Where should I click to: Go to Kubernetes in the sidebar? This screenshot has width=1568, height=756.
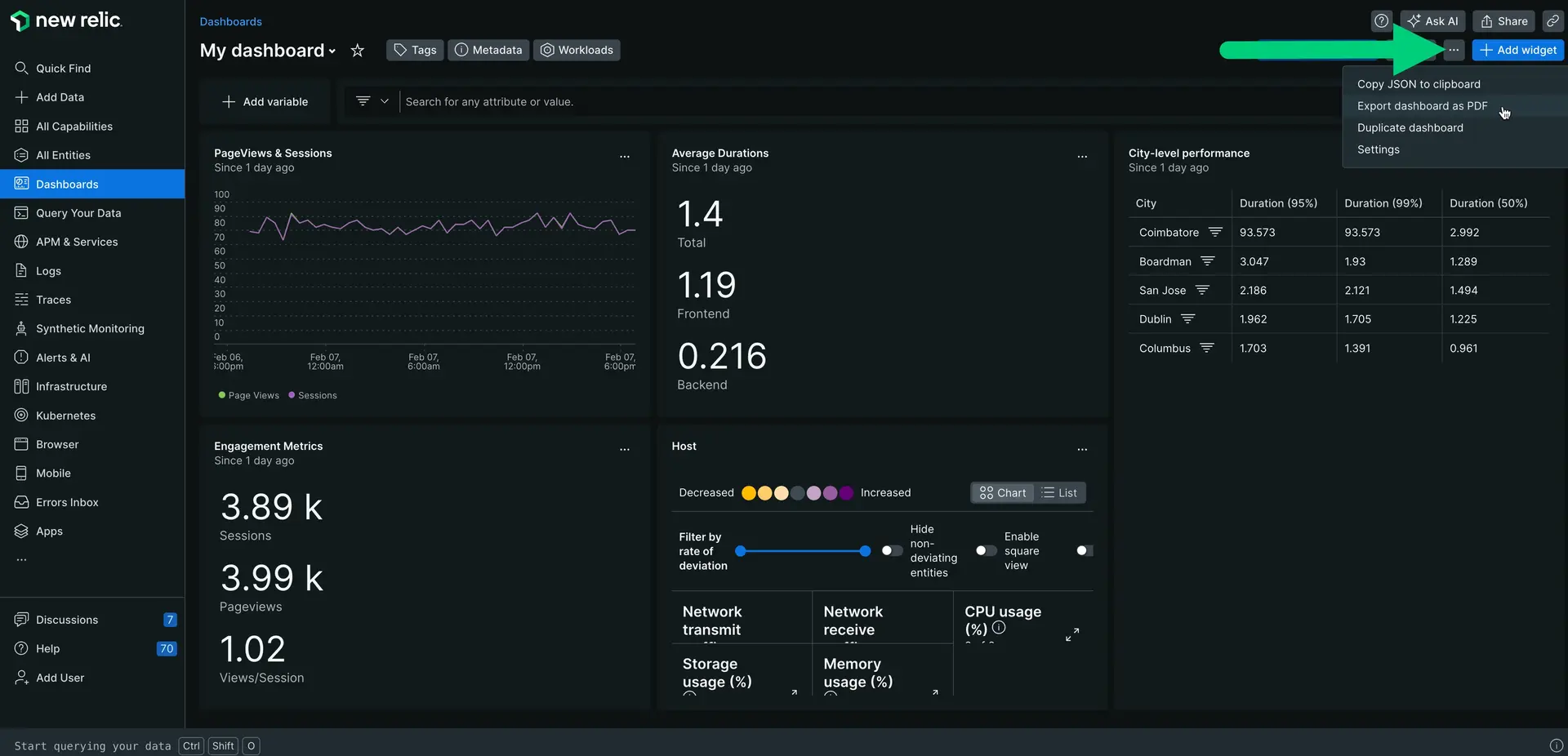click(65, 416)
